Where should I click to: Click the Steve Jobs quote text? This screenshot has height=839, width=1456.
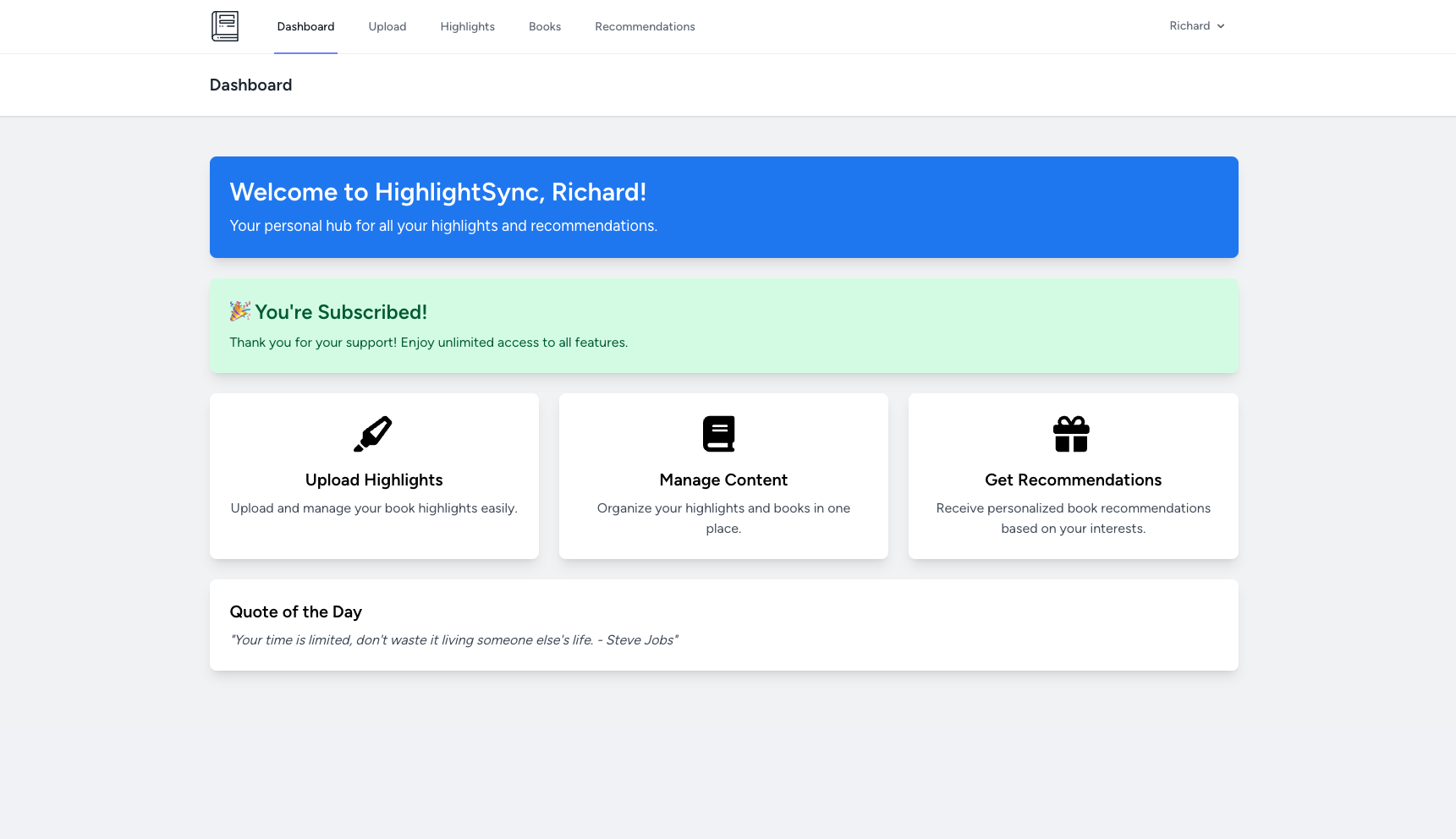[454, 640]
